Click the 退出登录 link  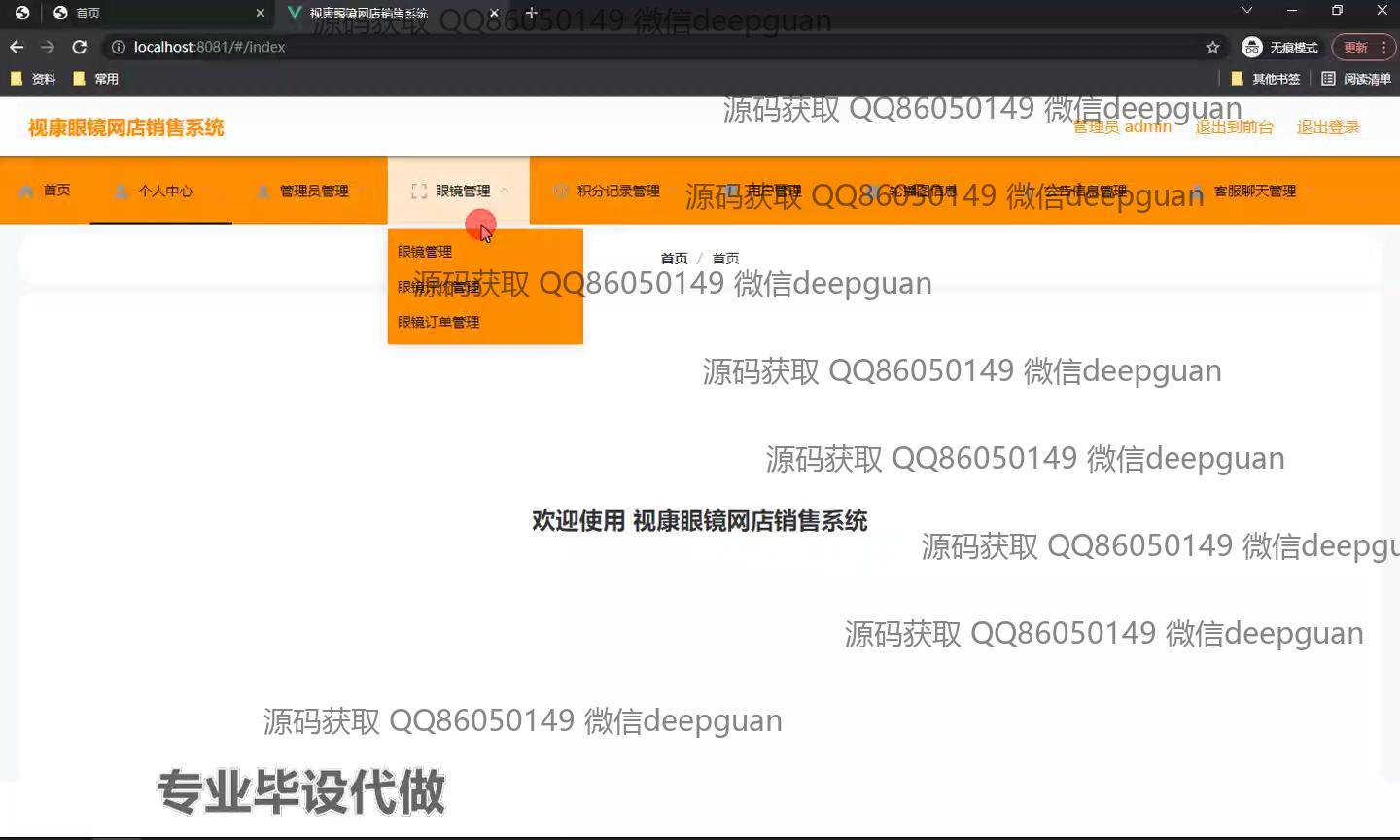tap(1327, 127)
